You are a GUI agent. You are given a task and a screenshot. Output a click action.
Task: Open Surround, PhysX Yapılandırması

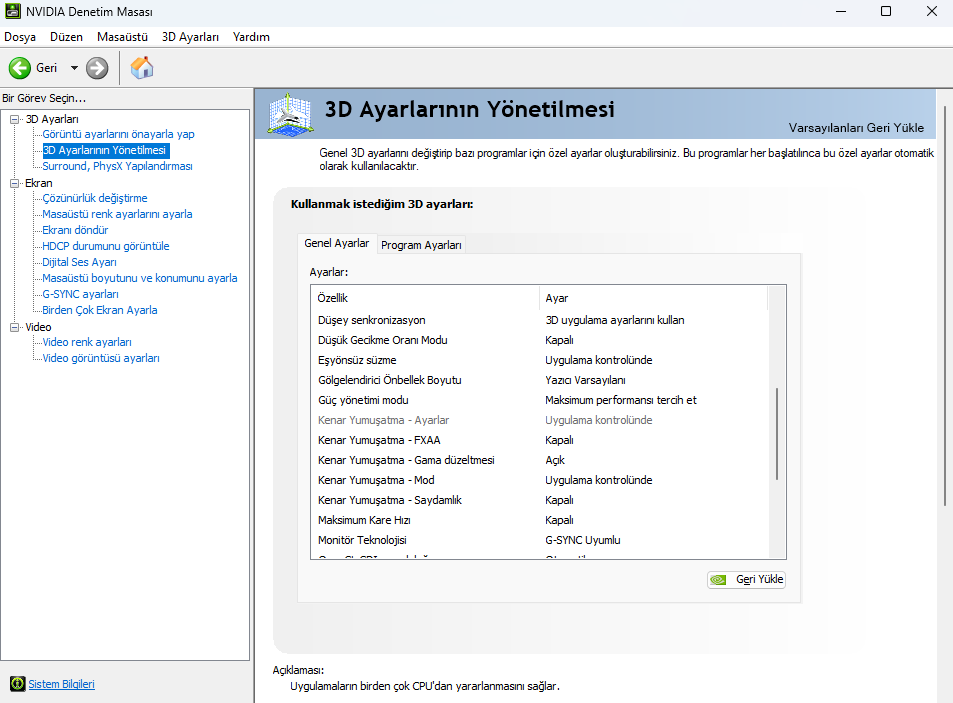coord(117,166)
